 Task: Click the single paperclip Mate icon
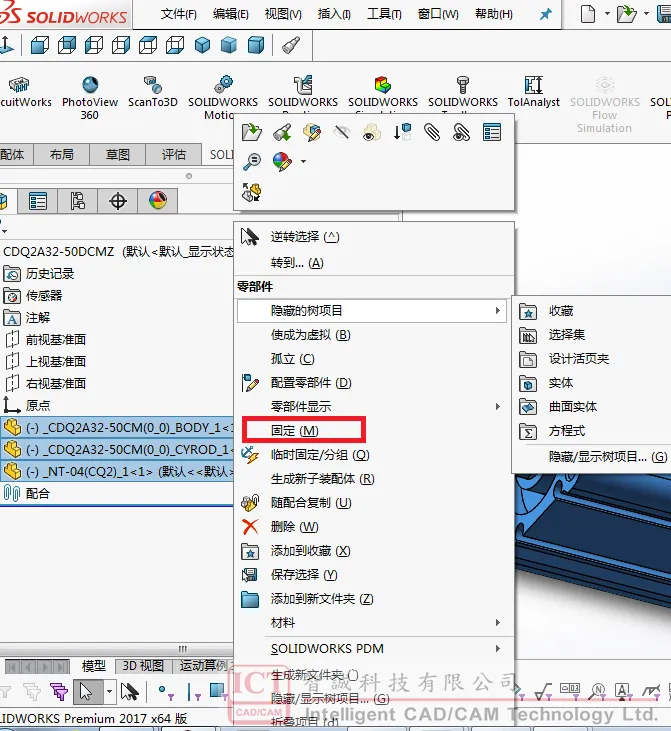pyautogui.click(x=432, y=132)
